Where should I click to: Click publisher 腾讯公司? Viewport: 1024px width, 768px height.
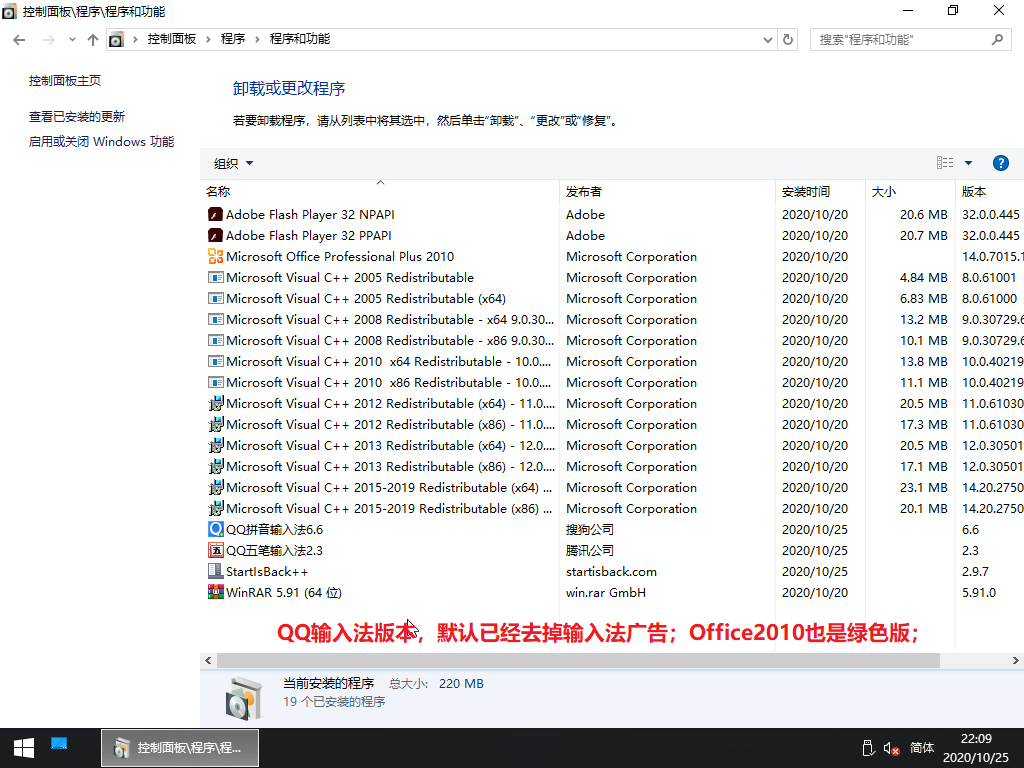[590, 550]
